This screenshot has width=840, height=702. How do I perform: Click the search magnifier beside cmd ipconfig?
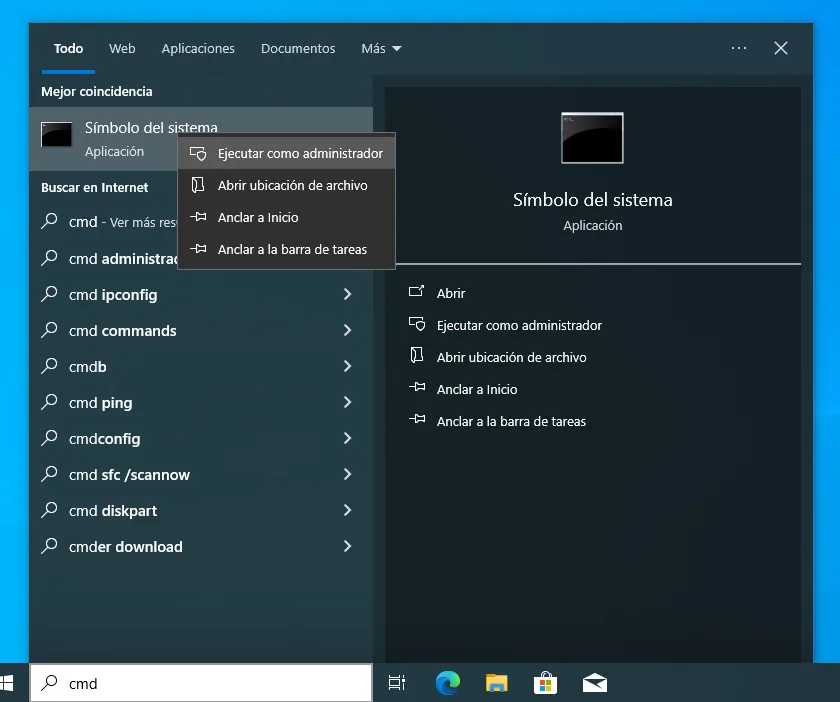coord(49,294)
